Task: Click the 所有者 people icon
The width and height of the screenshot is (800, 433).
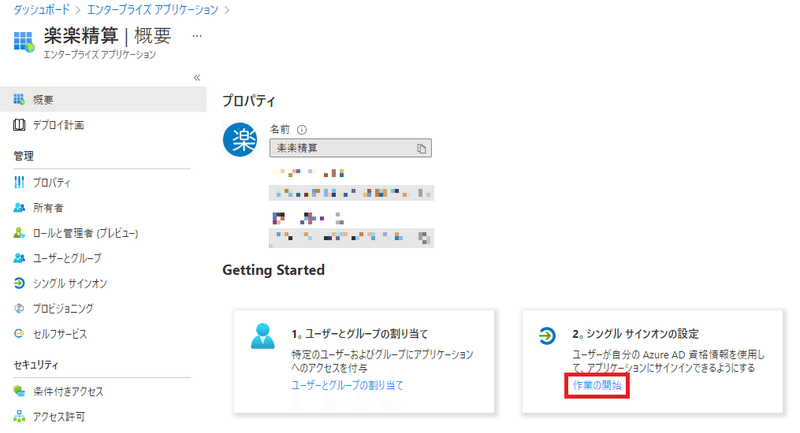Action: (x=19, y=208)
